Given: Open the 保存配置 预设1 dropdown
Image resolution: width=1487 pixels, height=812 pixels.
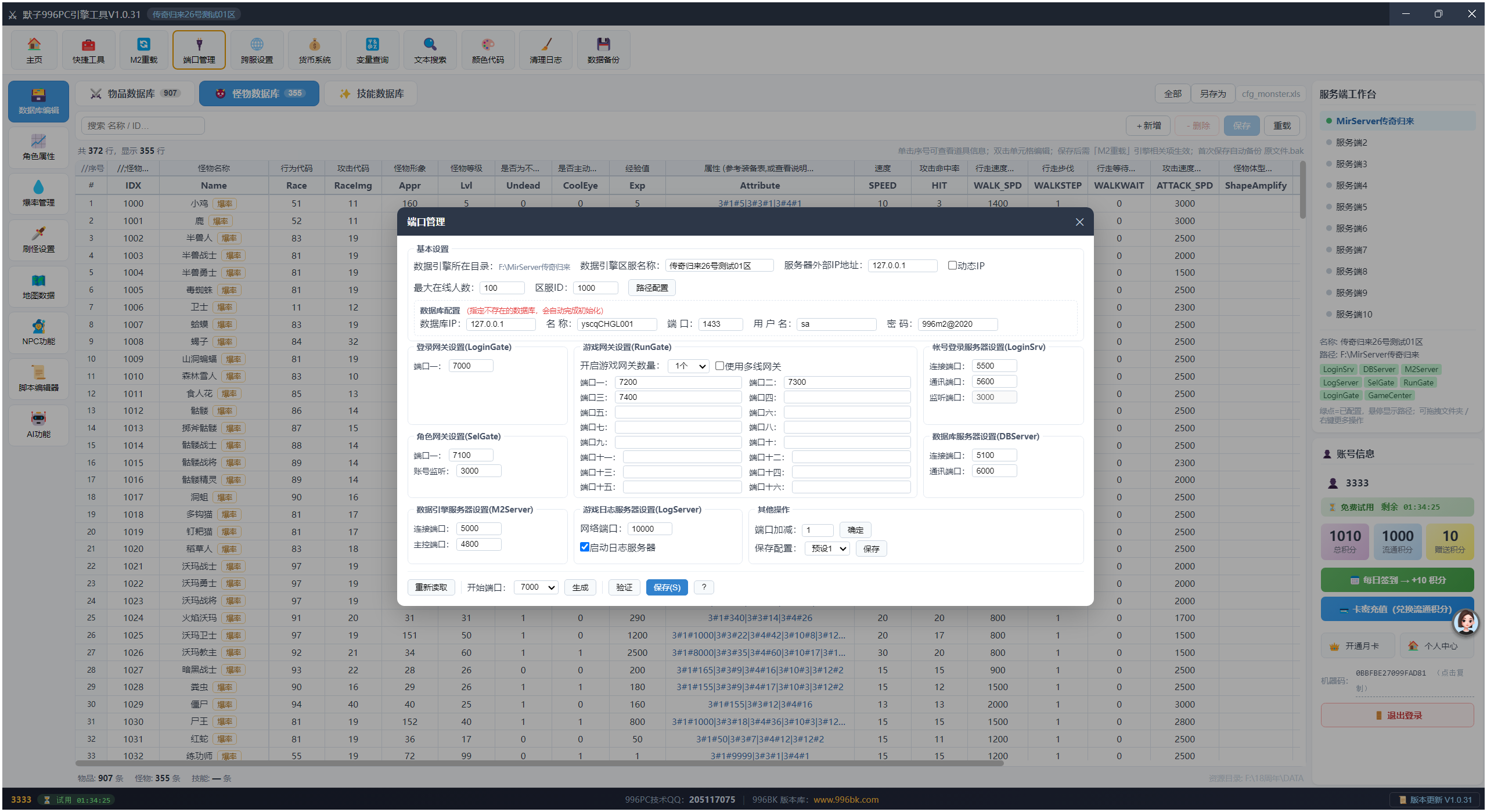Looking at the screenshot, I should (828, 548).
